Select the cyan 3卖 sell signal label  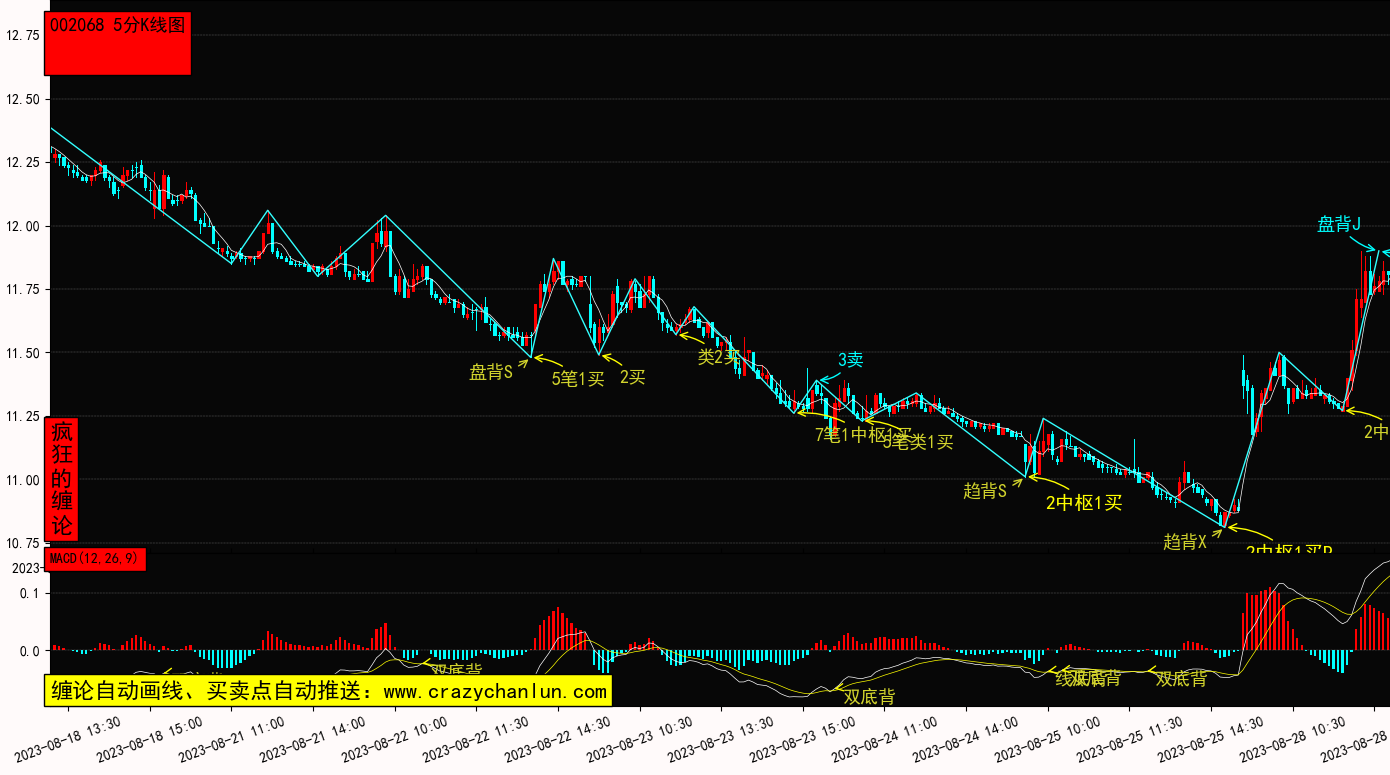coord(850,360)
